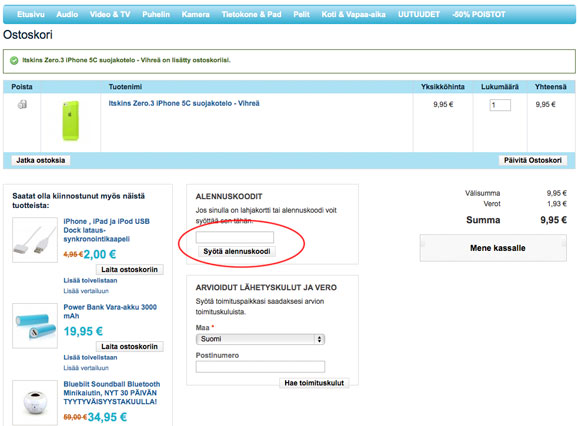Open the Power Bank Vara-akku 3000 mAh link

point(110,311)
